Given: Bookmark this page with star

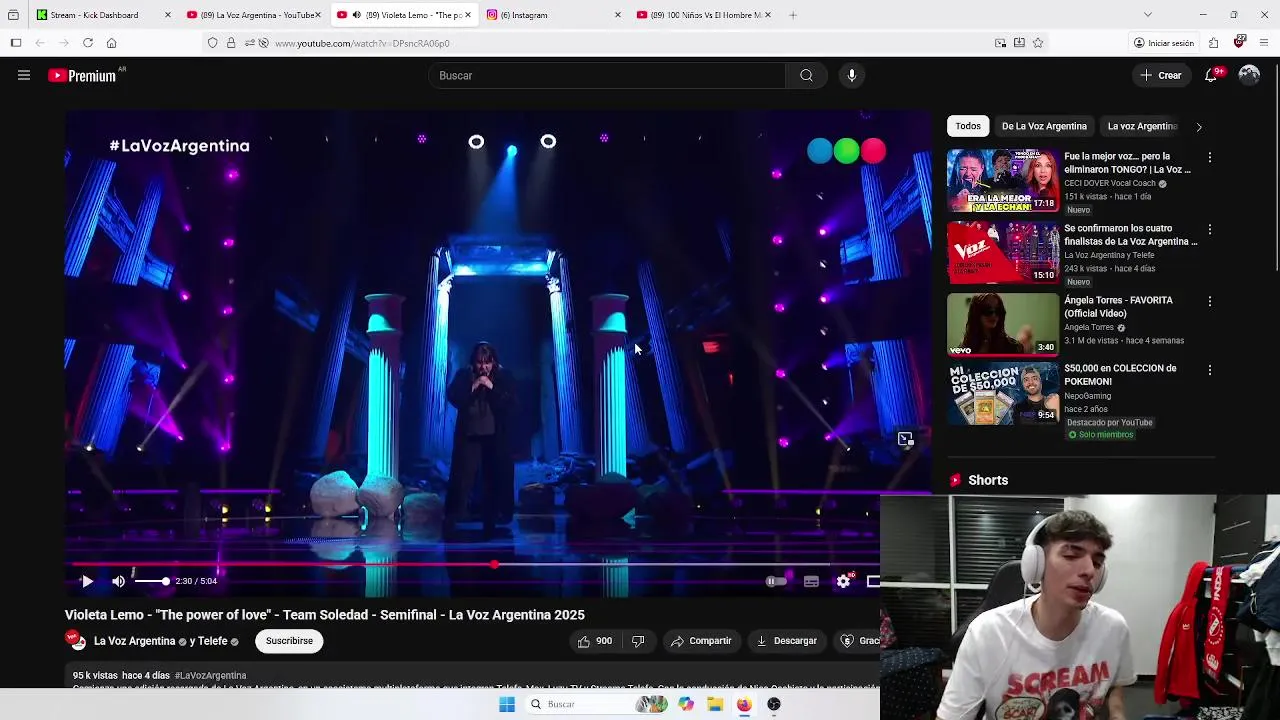Looking at the screenshot, I should pyautogui.click(x=1038, y=43).
